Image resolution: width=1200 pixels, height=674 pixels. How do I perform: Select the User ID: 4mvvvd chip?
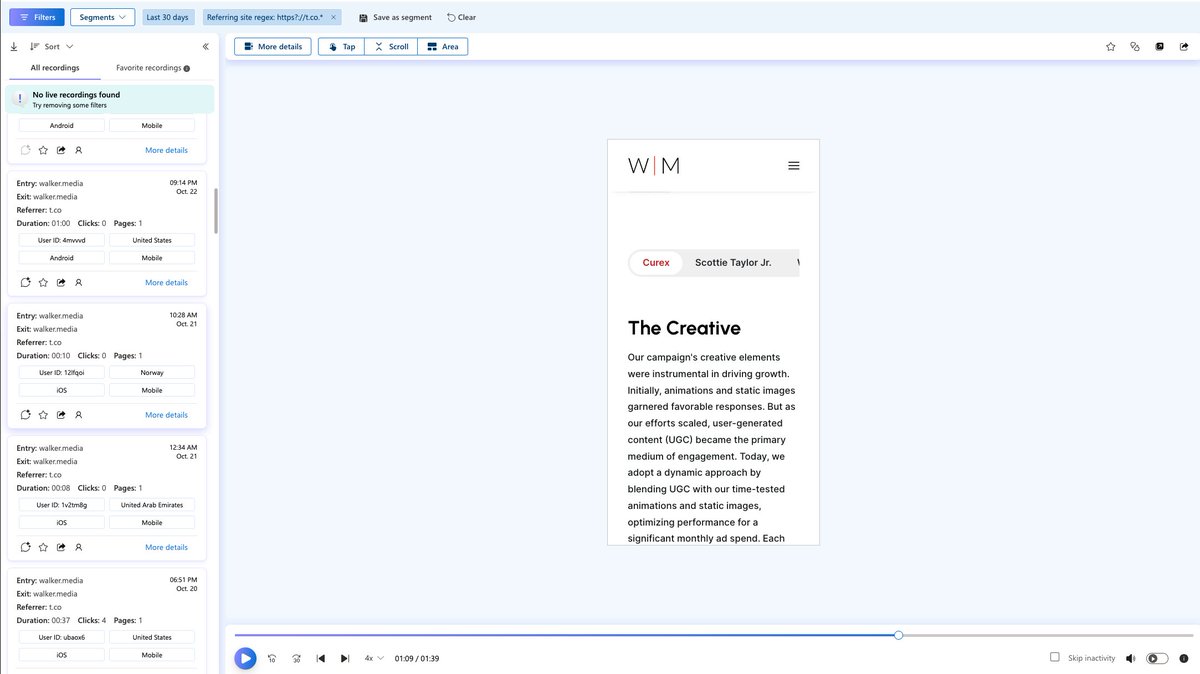(61, 240)
